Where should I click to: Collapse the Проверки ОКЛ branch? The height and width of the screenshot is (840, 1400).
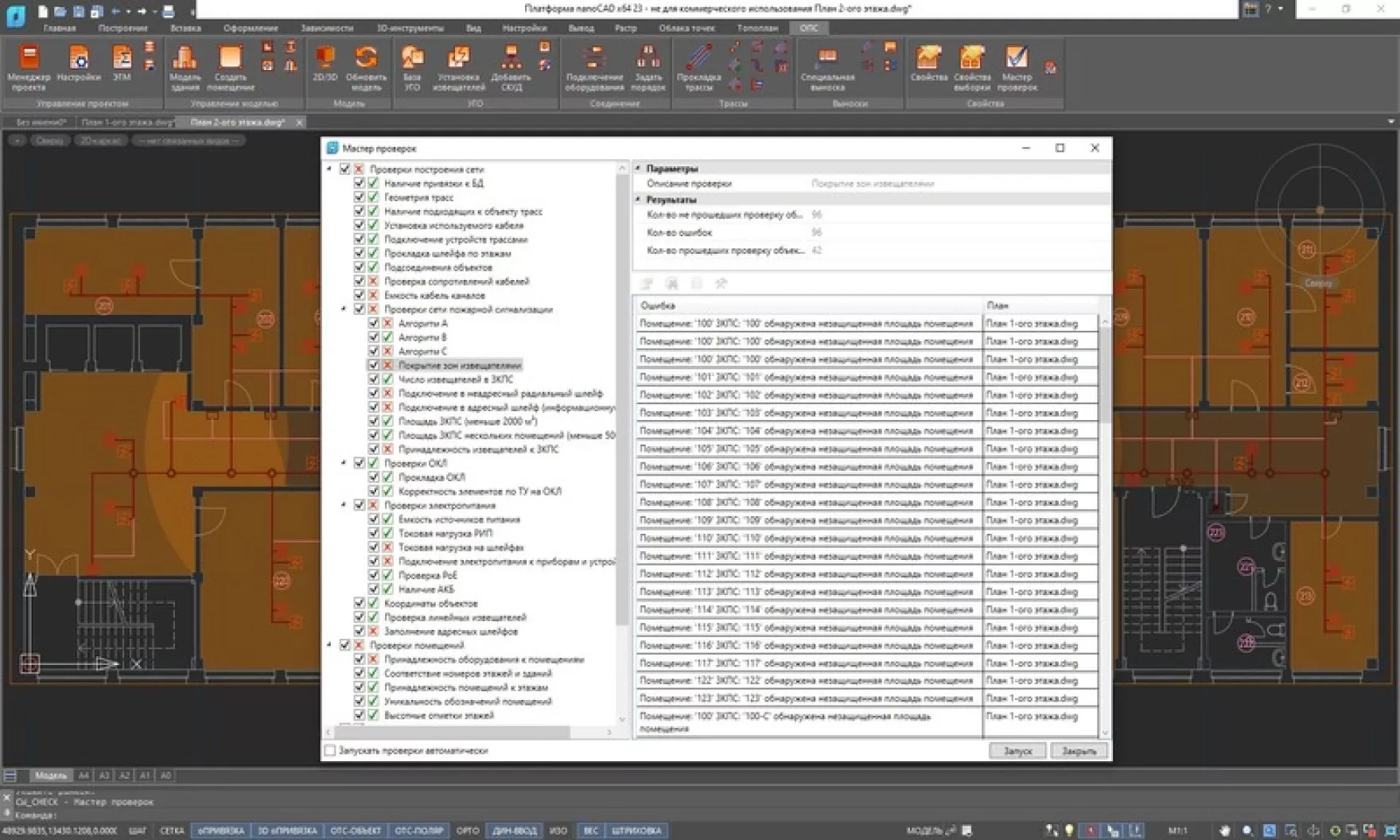coord(343,462)
